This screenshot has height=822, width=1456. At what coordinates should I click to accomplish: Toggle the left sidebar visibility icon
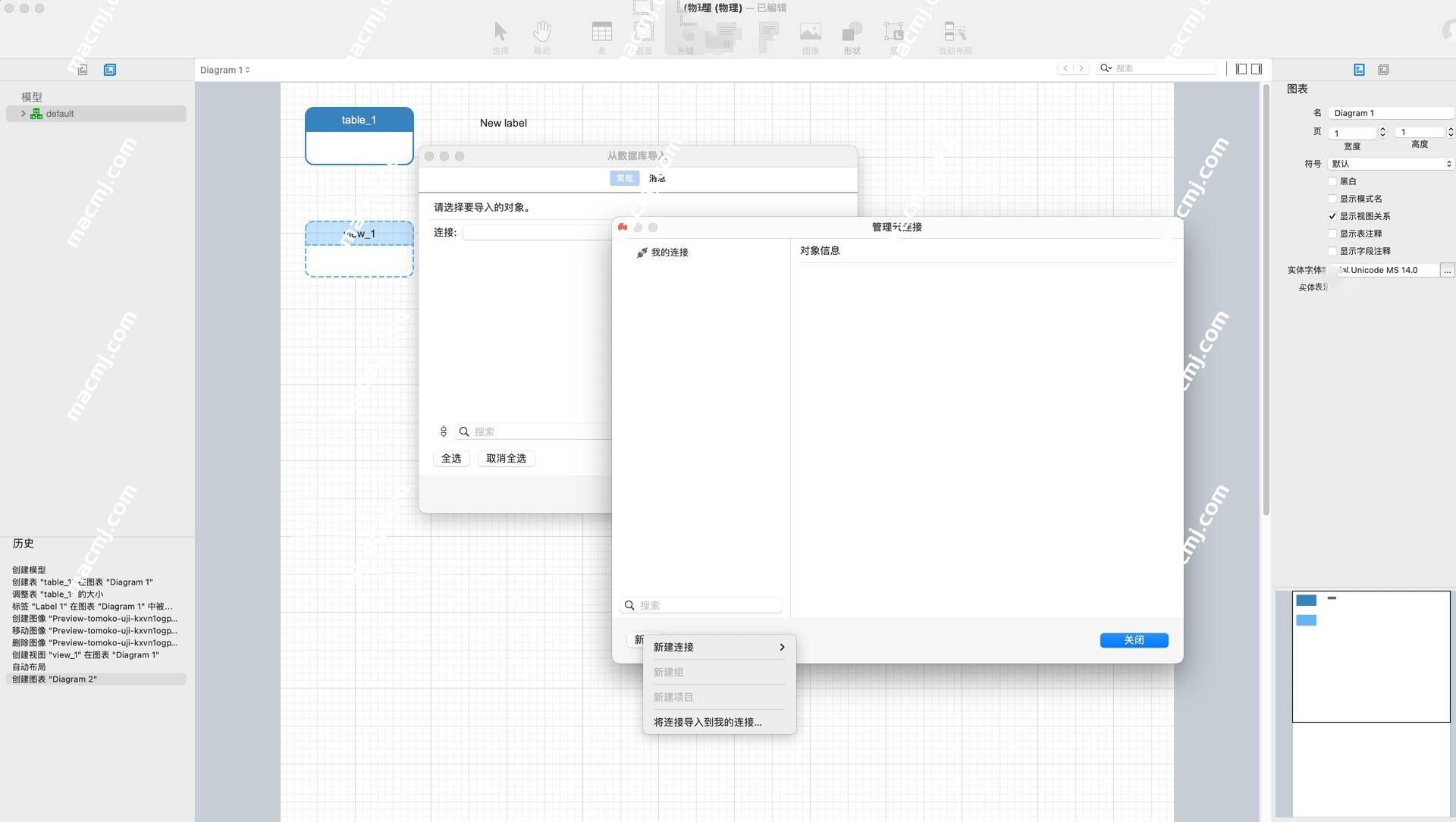click(x=1241, y=69)
